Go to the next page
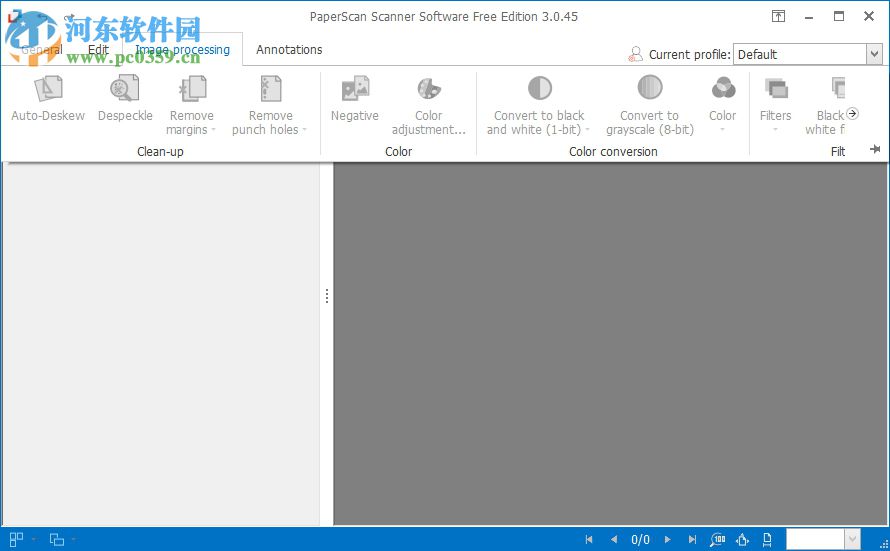The image size is (890, 551). pos(668,539)
